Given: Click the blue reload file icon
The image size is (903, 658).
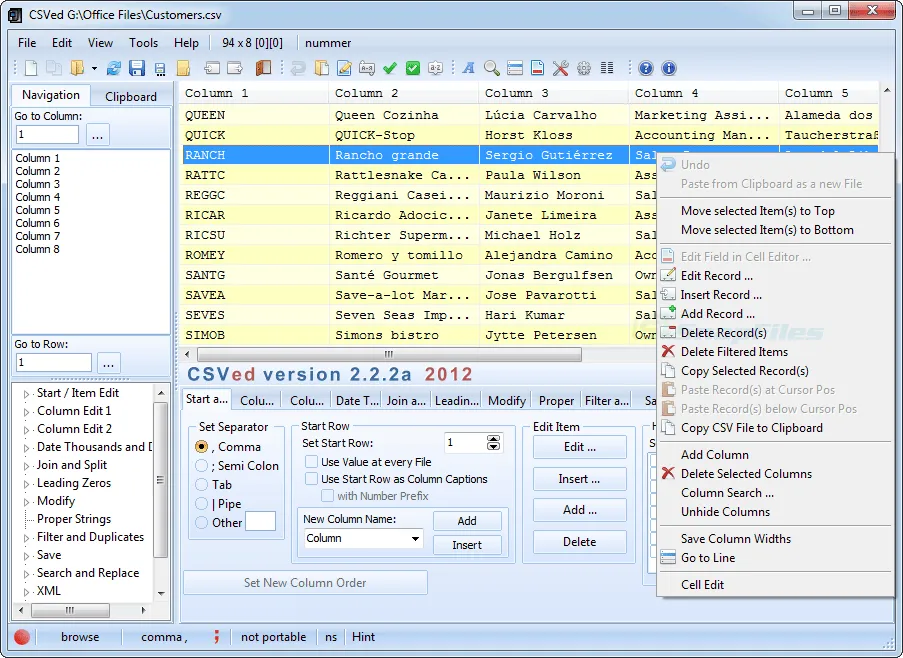Looking at the screenshot, I should pyautogui.click(x=114, y=68).
